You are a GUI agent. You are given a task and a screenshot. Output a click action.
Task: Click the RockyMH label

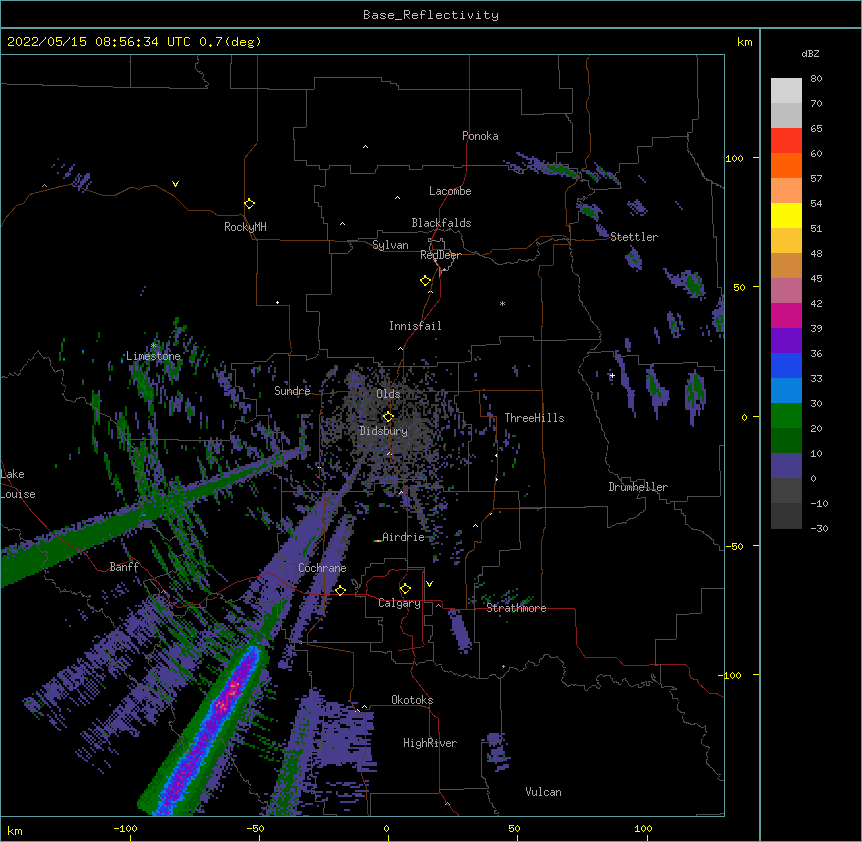pos(245,227)
